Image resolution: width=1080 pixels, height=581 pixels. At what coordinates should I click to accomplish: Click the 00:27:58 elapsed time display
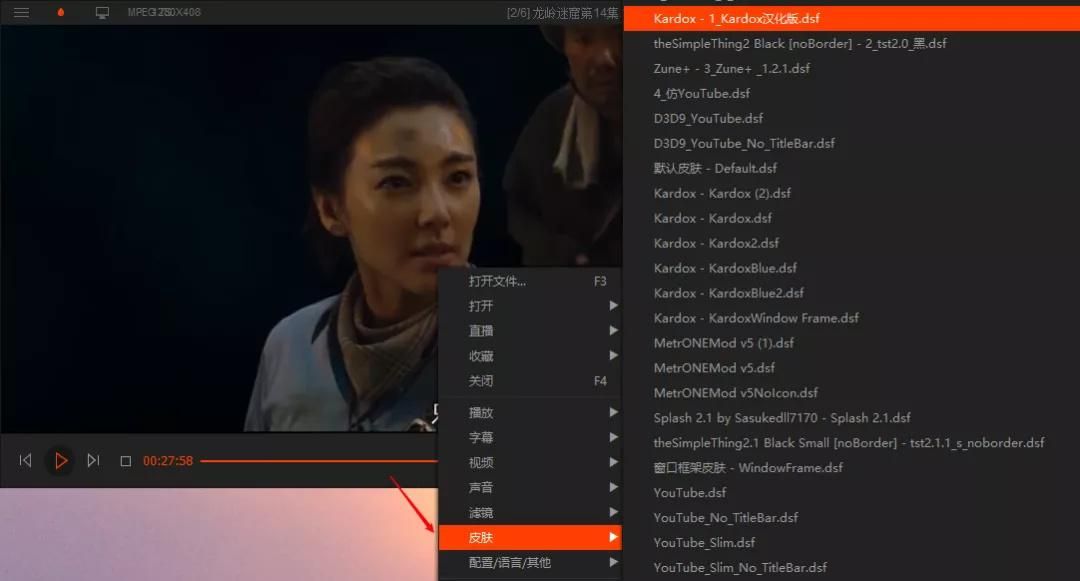pyautogui.click(x=168, y=461)
